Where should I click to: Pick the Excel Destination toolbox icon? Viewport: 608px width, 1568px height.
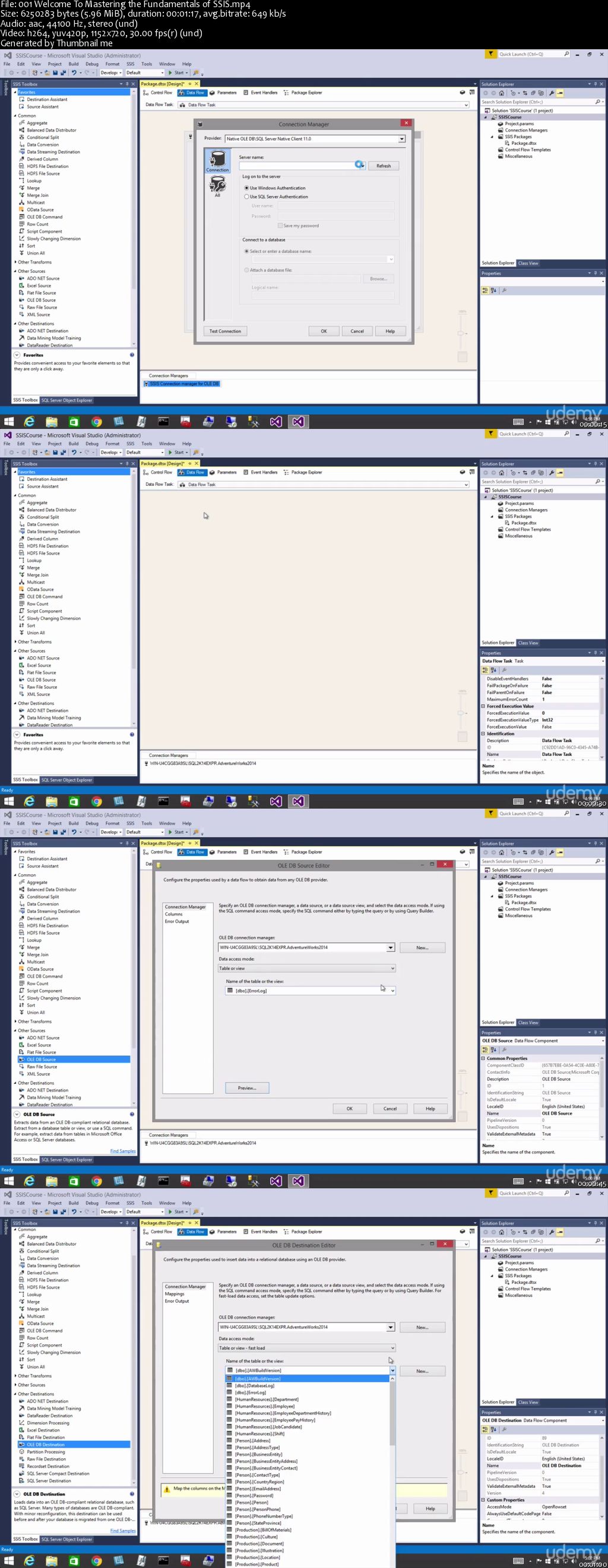coord(22,1429)
